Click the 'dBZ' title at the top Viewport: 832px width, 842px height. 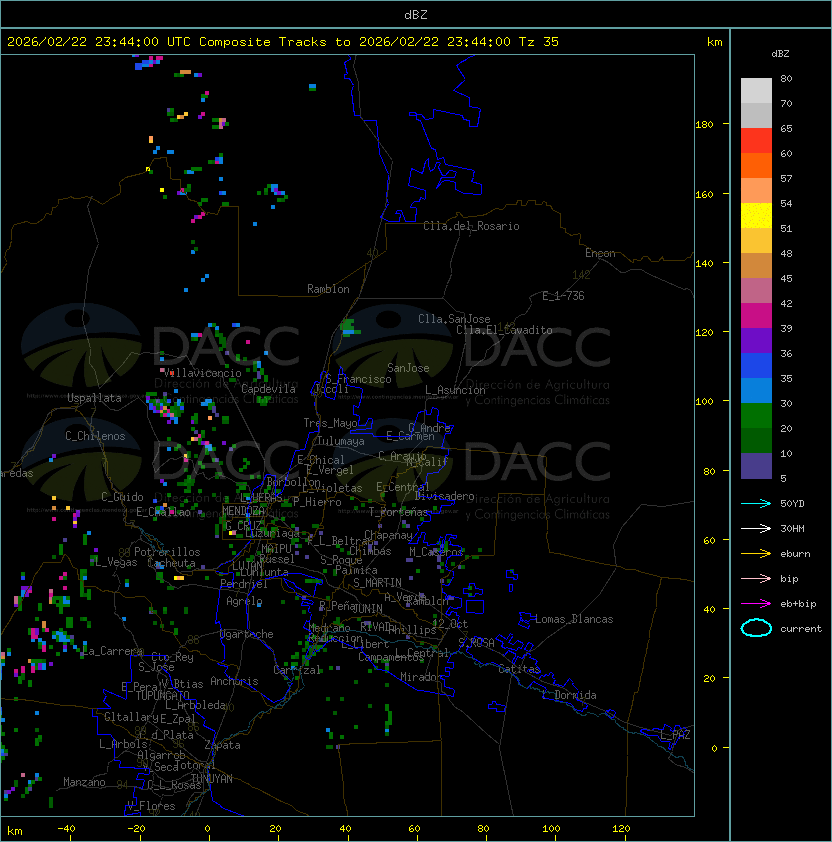416,14
